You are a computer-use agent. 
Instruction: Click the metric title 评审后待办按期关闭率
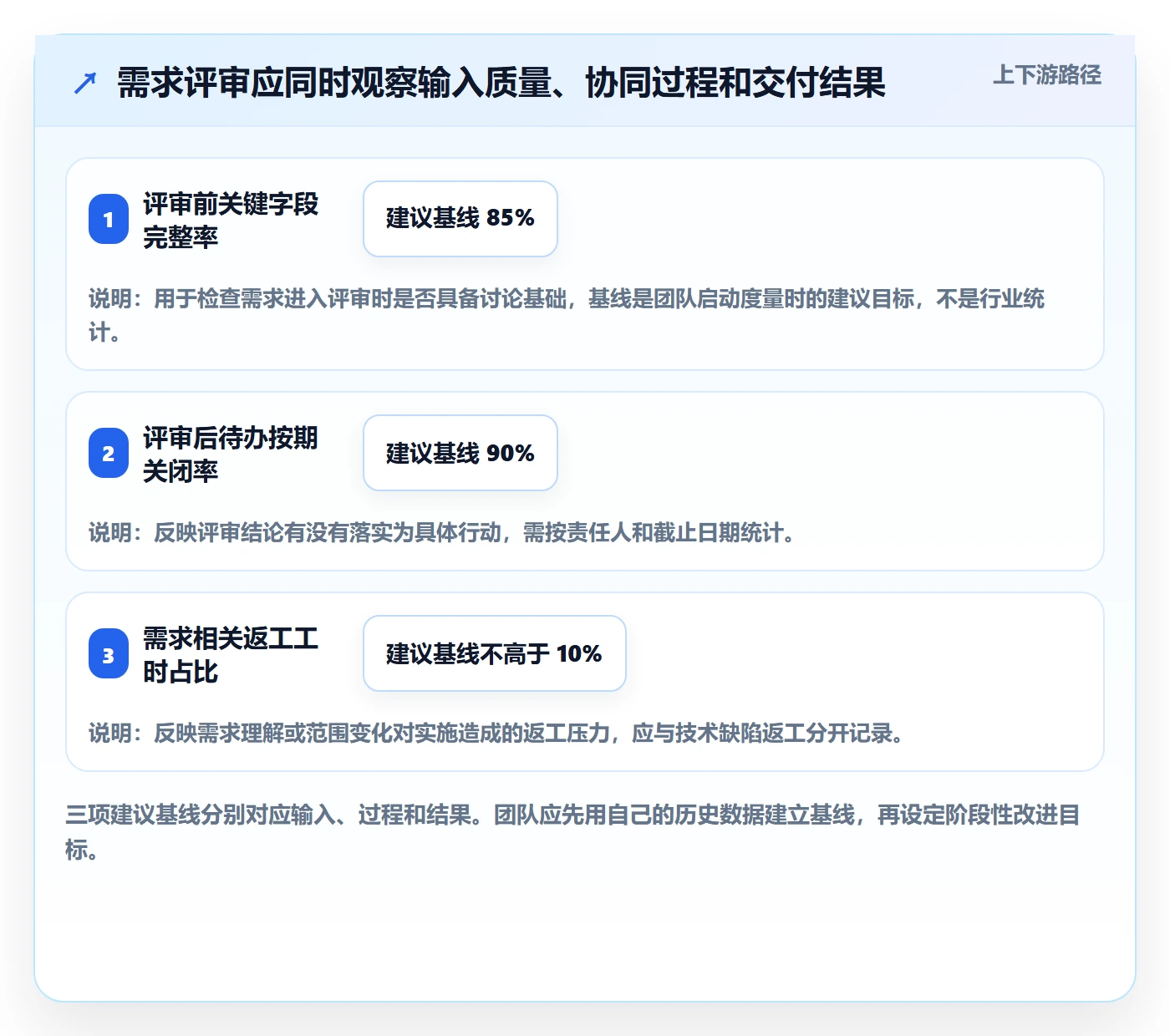click(x=231, y=454)
